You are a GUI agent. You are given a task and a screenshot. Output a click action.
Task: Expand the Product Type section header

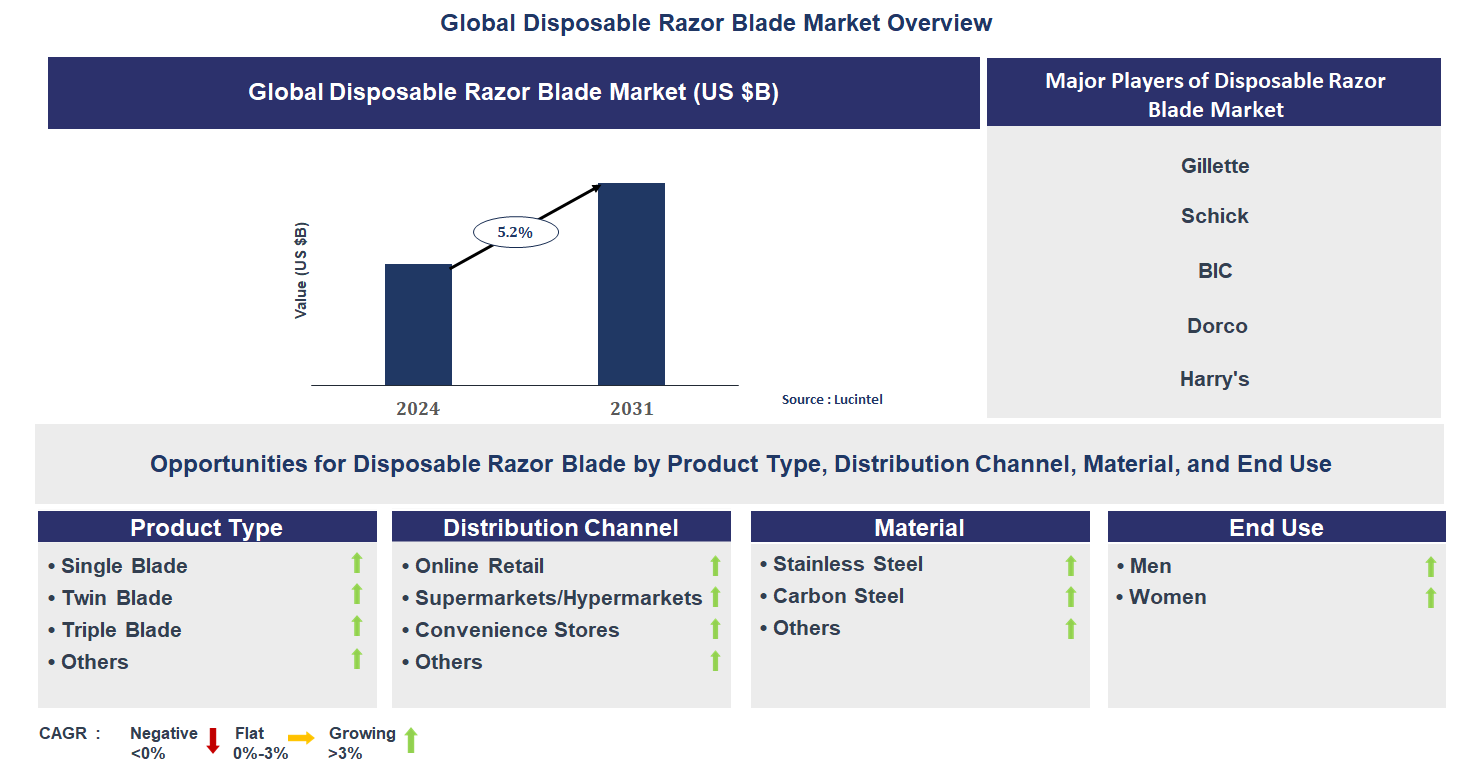coord(206,527)
